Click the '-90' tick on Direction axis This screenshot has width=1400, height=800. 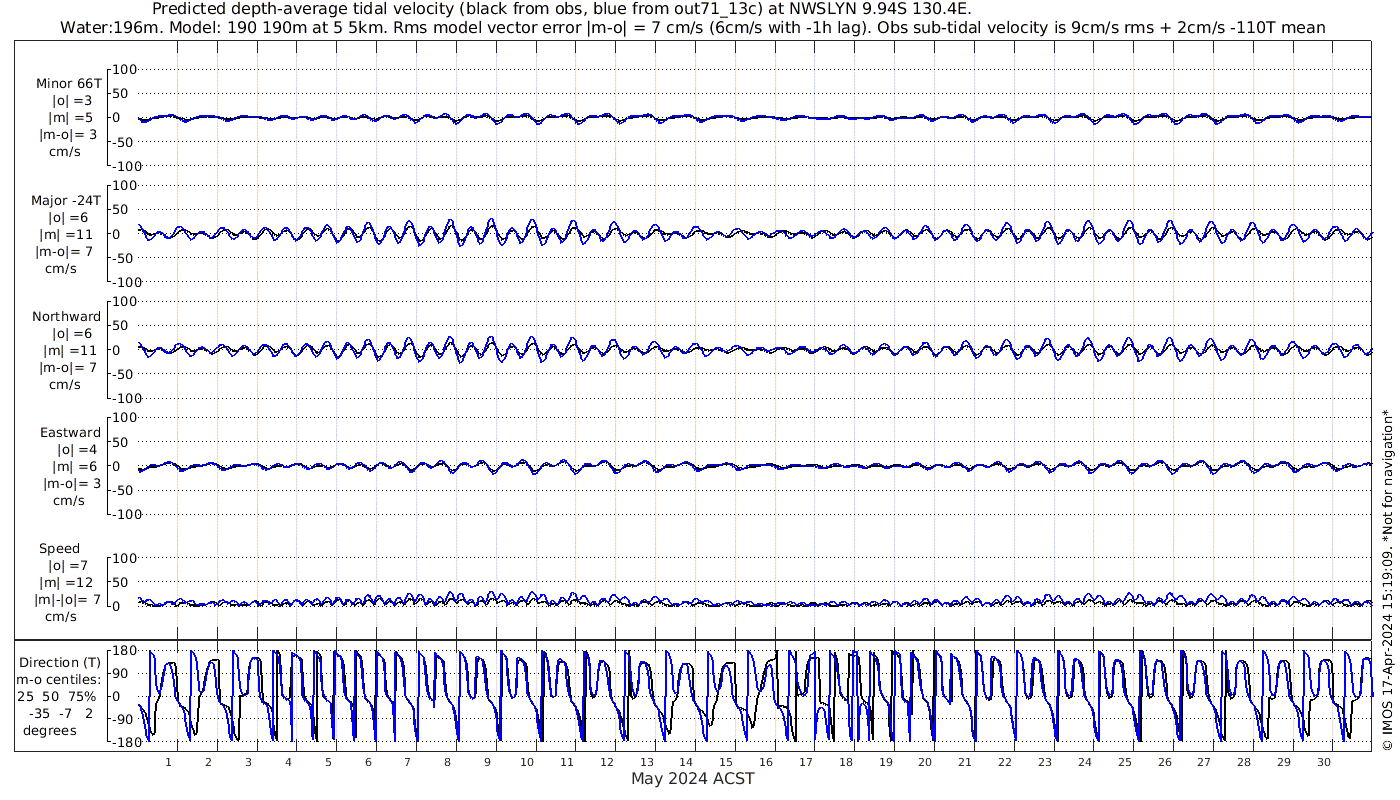(x=124, y=719)
